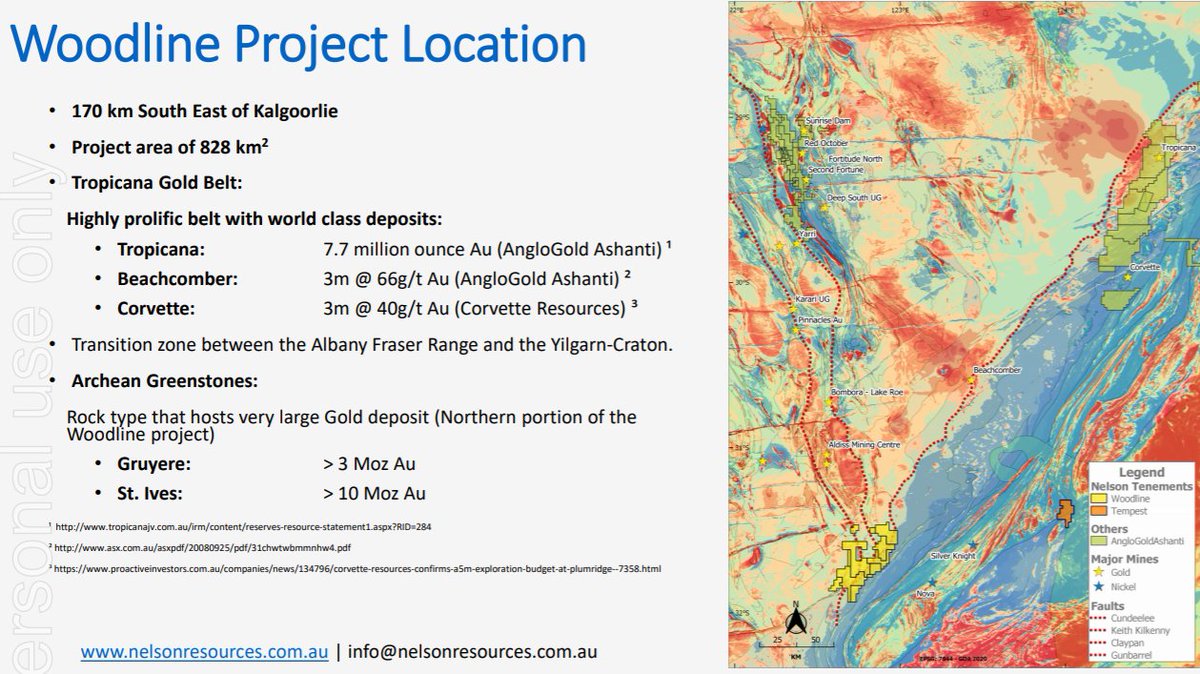Open the proactiveinvestors.com.au footnote URL

(358, 569)
